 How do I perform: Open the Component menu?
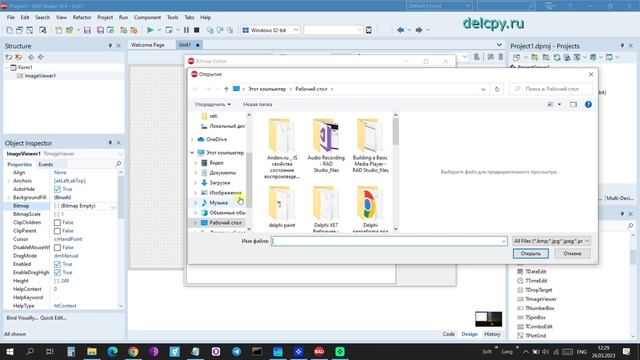pyautogui.click(x=147, y=18)
